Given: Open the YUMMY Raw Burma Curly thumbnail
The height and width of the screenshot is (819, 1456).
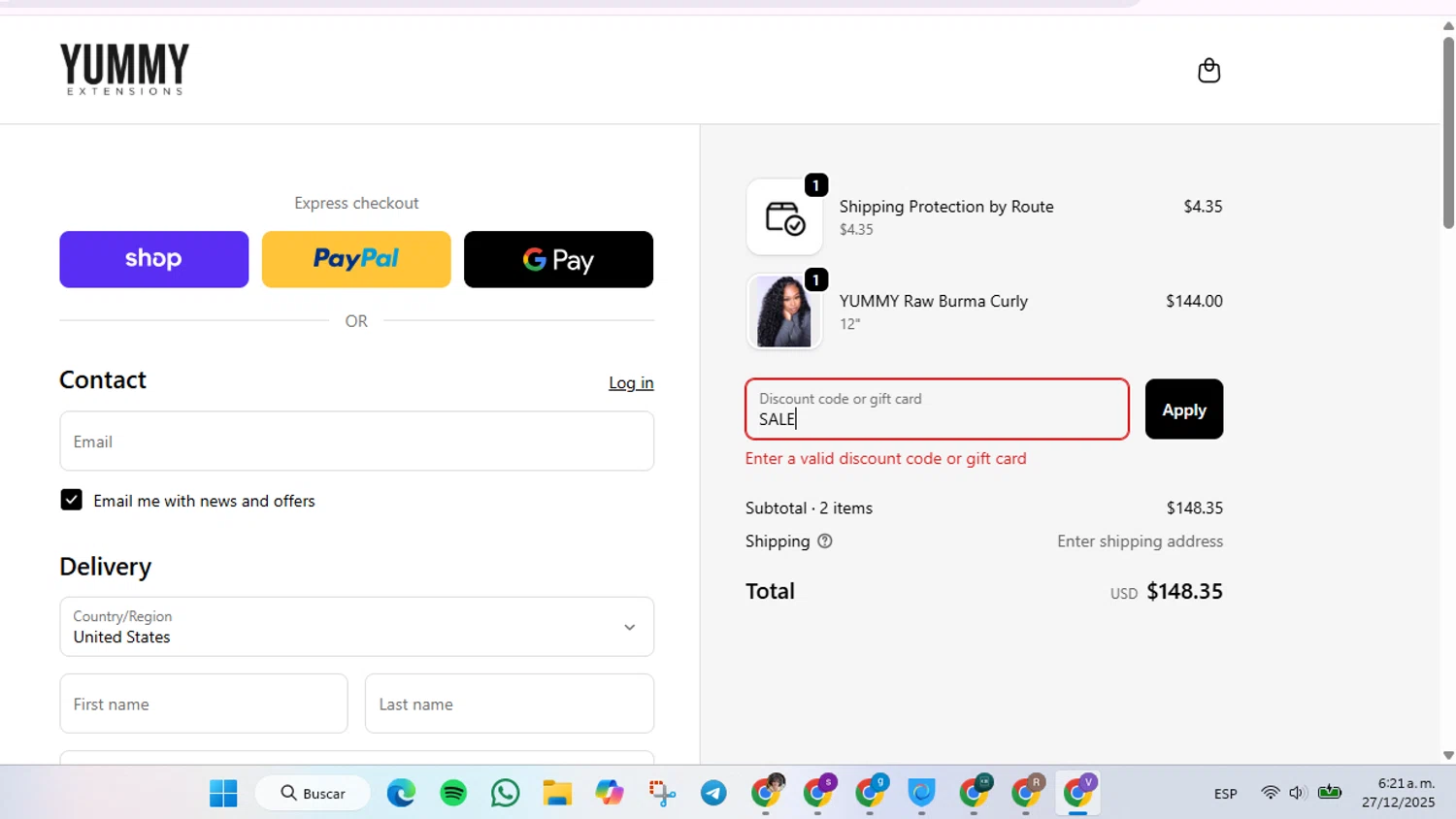Looking at the screenshot, I should click(784, 311).
